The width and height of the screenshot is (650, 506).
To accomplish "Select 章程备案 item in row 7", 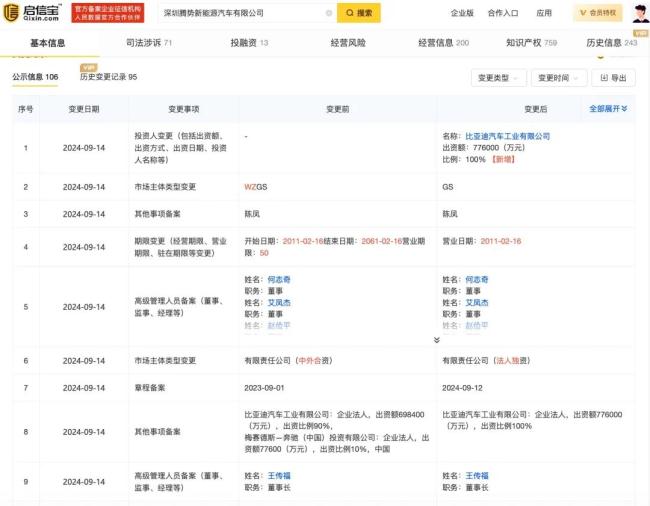I will point(150,388).
